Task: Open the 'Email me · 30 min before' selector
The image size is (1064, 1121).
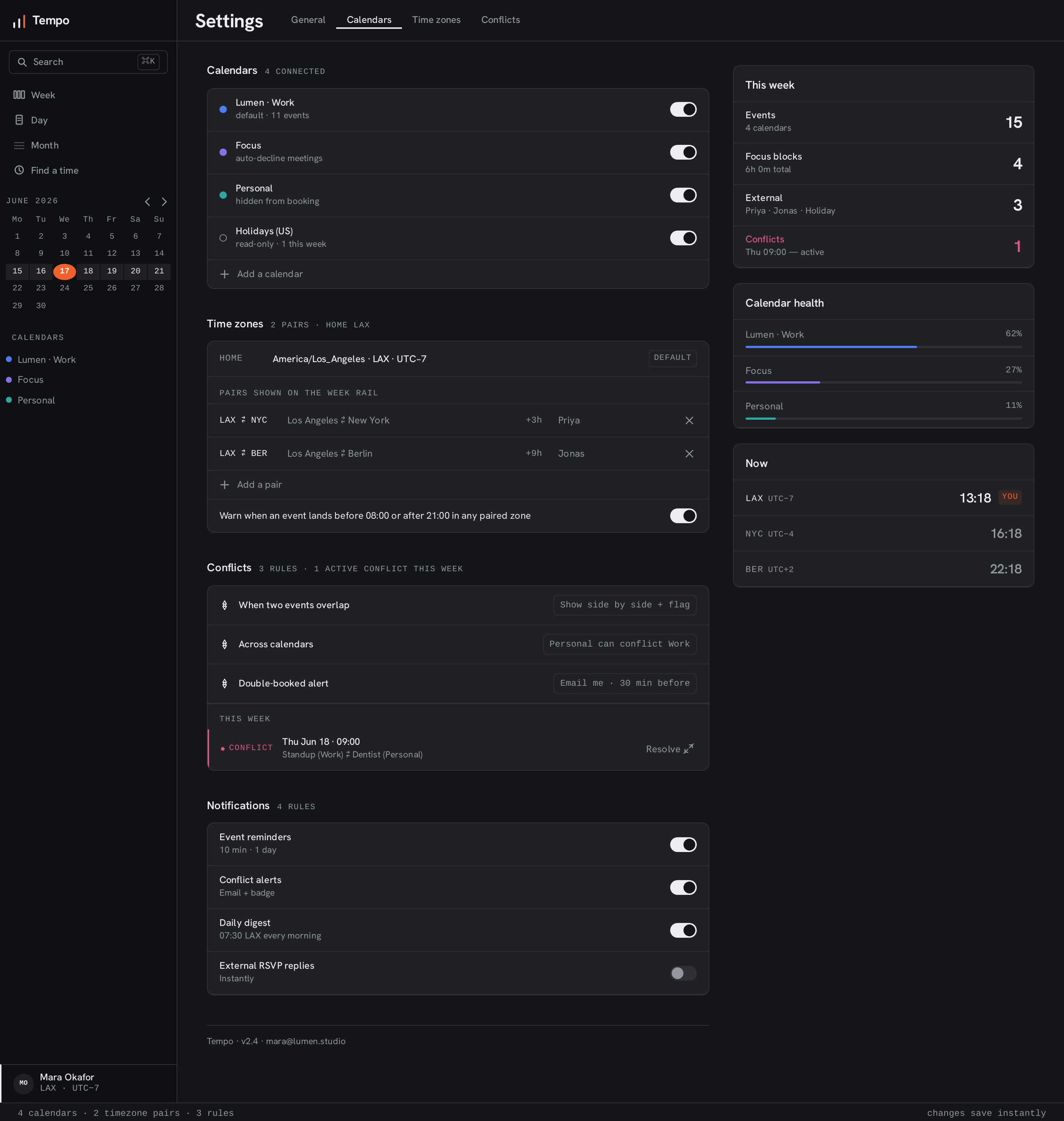Action: coord(624,683)
